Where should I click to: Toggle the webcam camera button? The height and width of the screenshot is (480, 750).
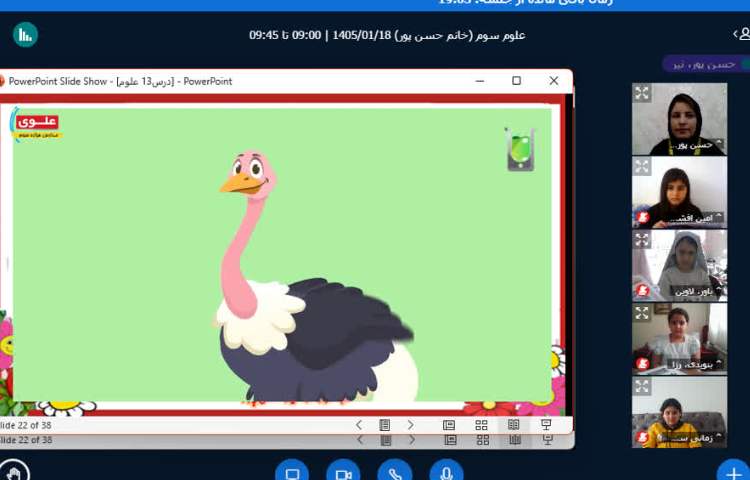(x=343, y=471)
